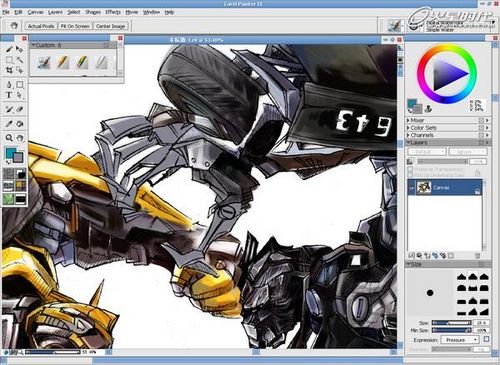Open the Canvas menu
This screenshot has height=365, width=500.
coord(35,12)
